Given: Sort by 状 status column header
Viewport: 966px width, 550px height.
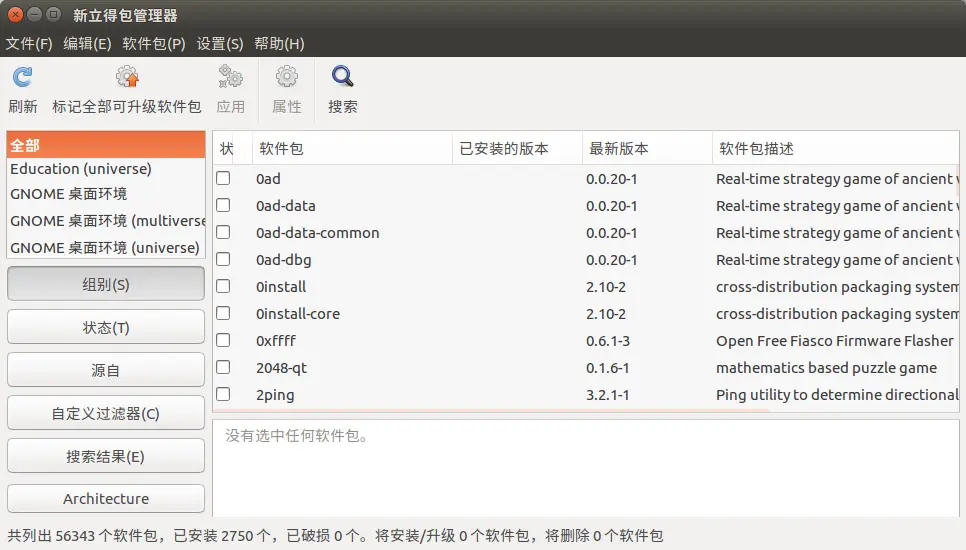Looking at the screenshot, I should point(233,148).
